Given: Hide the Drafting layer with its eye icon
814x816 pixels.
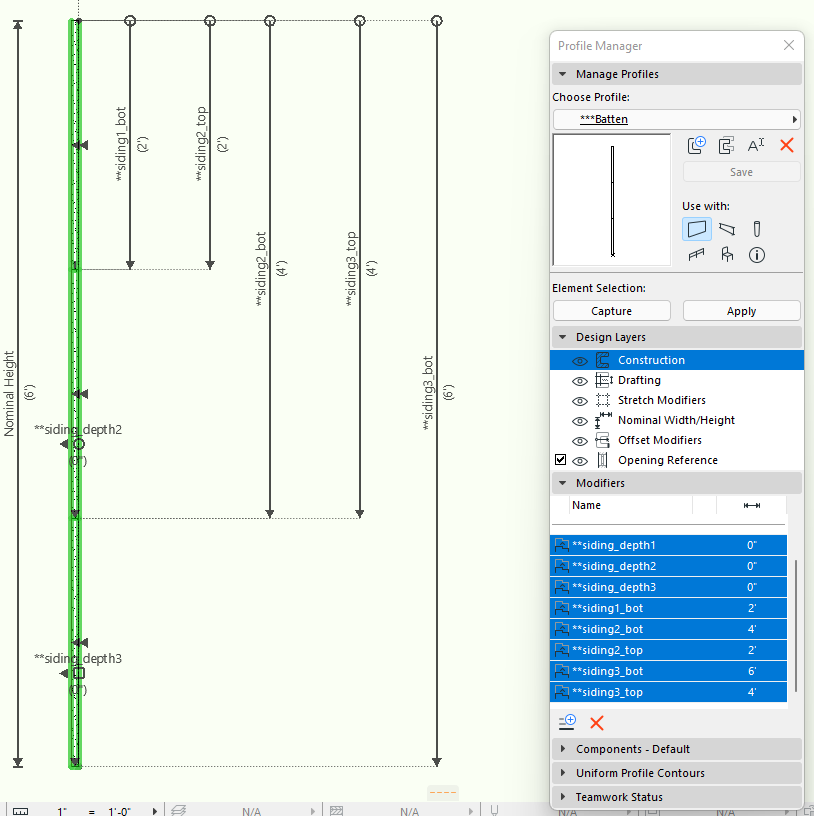Looking at the screenshot, I should point(580,381).
